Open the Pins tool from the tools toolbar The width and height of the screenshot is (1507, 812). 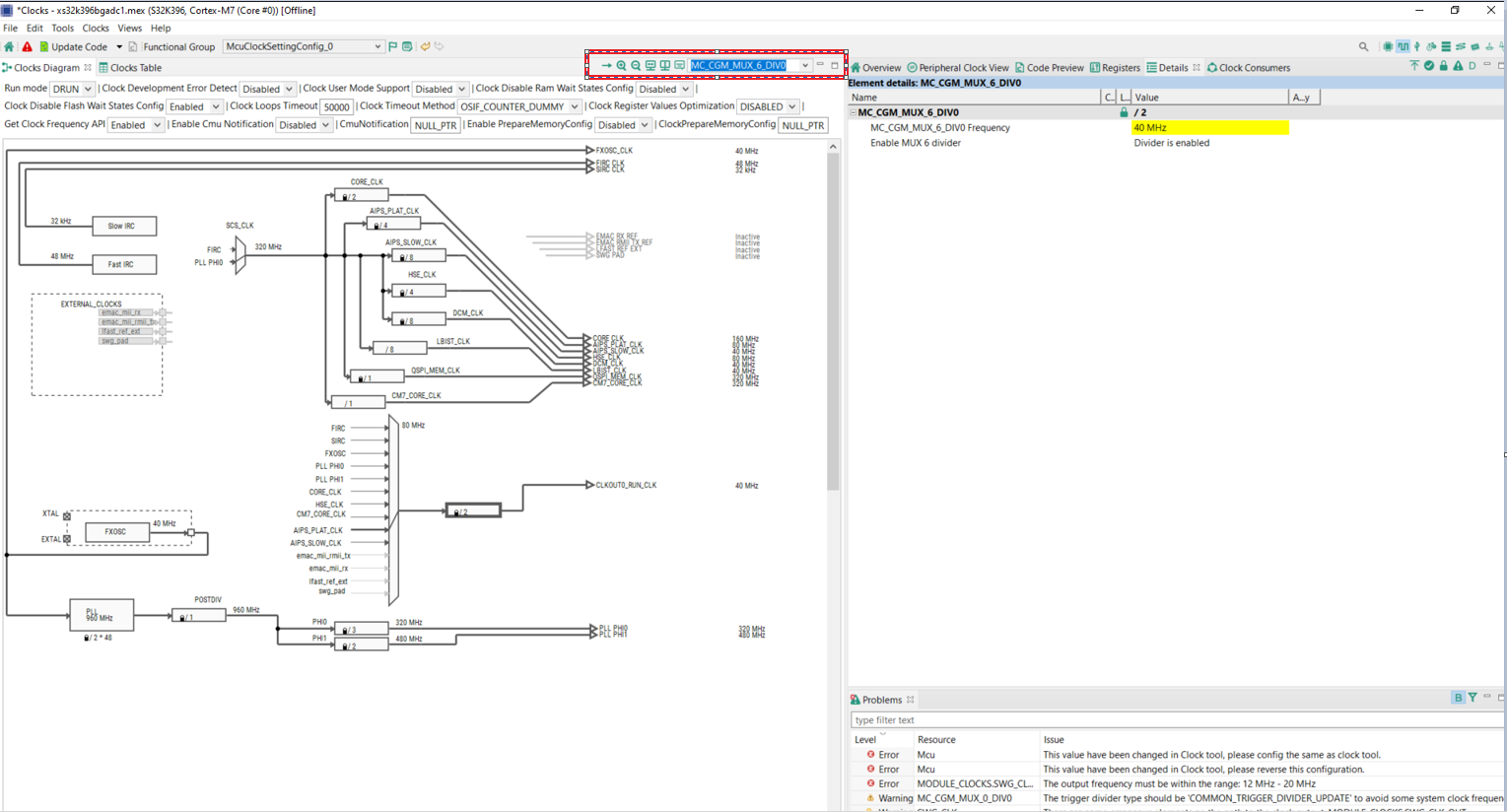tap(1417, 46)
